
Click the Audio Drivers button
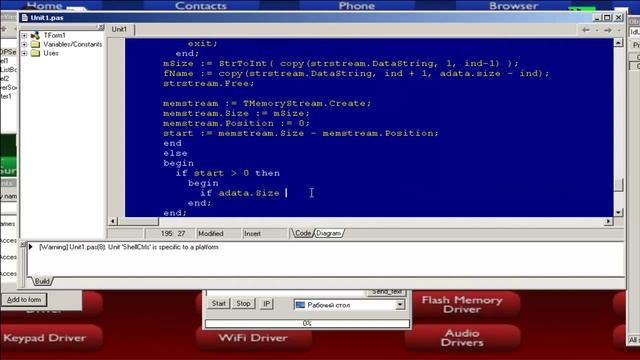pos(462,338)
